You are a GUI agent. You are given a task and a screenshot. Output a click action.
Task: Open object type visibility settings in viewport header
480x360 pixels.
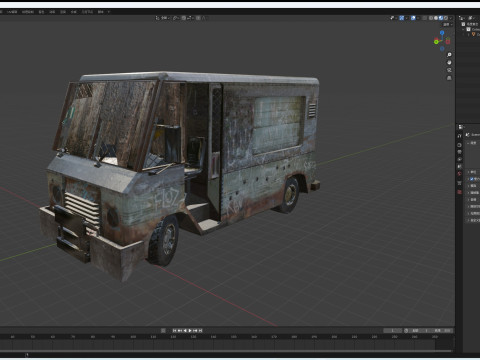[x=392, y=18]
